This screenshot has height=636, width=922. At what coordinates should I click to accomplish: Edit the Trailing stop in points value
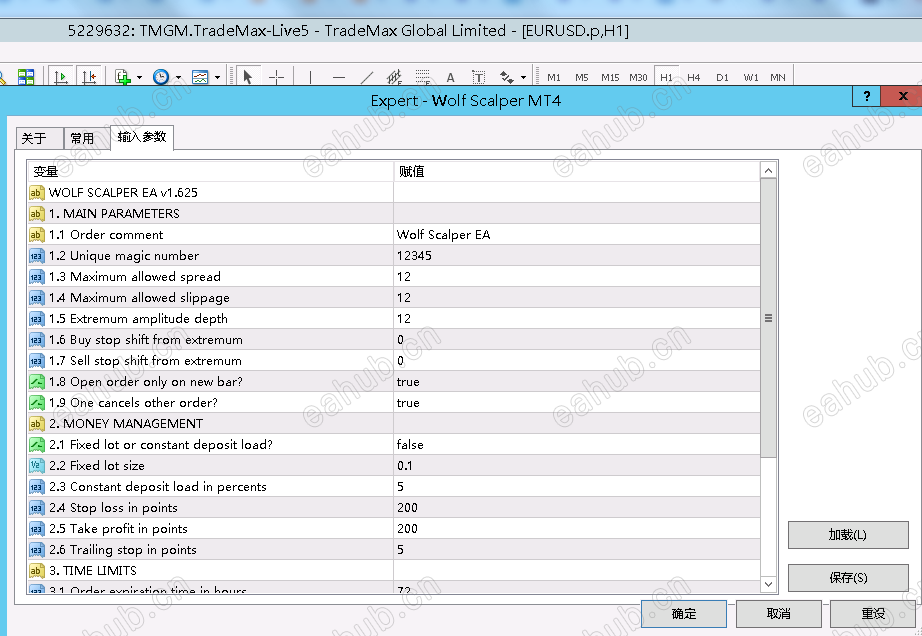pos(577,550)
